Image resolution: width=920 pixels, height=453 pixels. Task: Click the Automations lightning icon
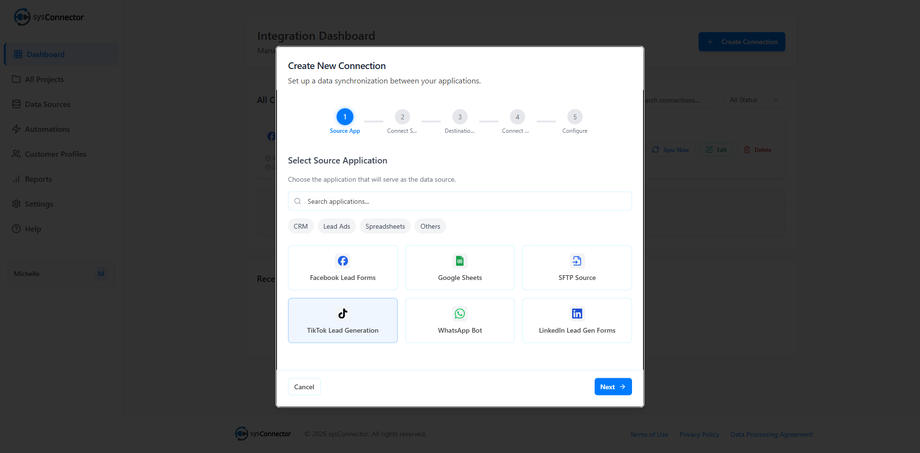(16, 129)
